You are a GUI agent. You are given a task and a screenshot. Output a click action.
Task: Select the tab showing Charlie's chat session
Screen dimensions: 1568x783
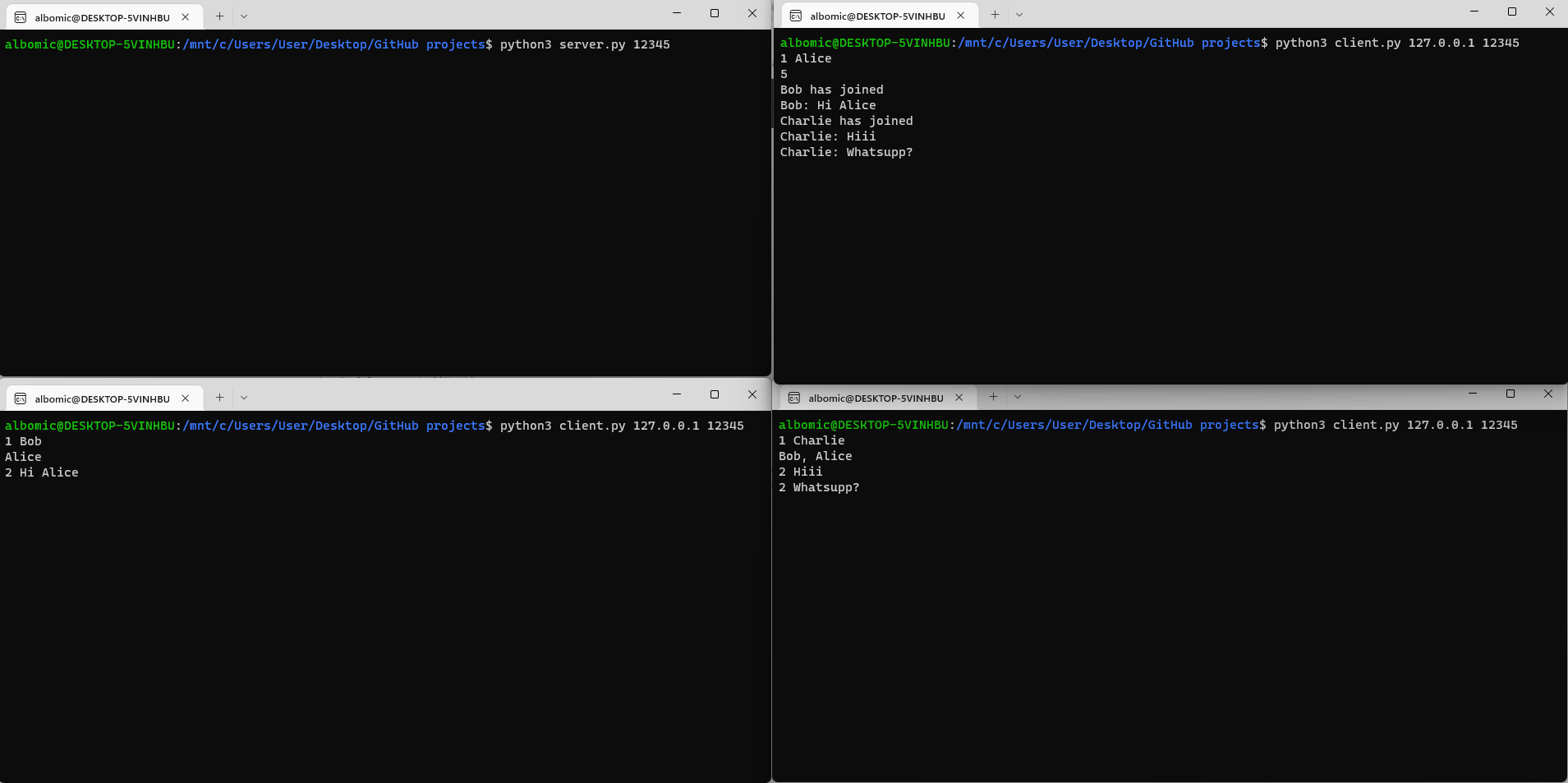875,398
